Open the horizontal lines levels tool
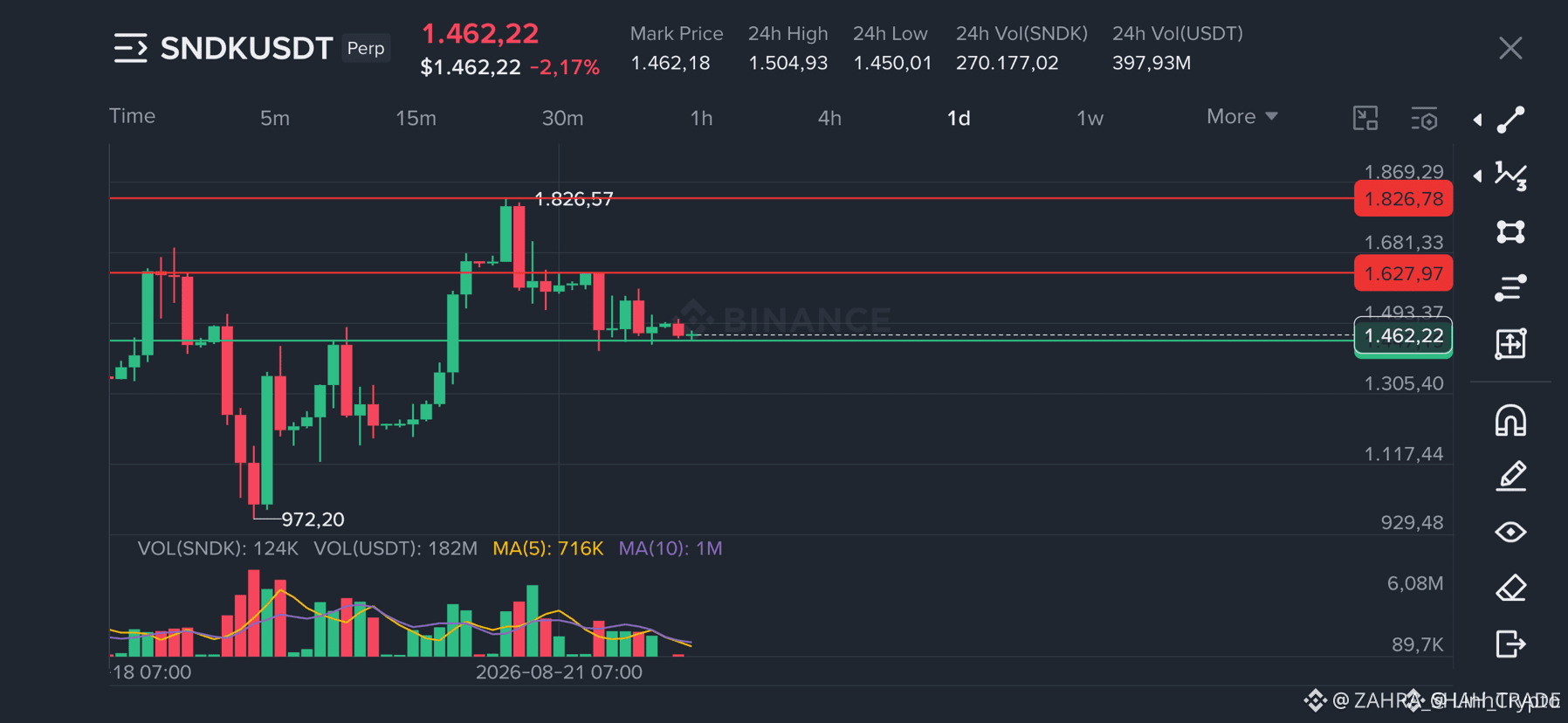The width and height of the screenshot is (1568, 723). pos(1510,287)
